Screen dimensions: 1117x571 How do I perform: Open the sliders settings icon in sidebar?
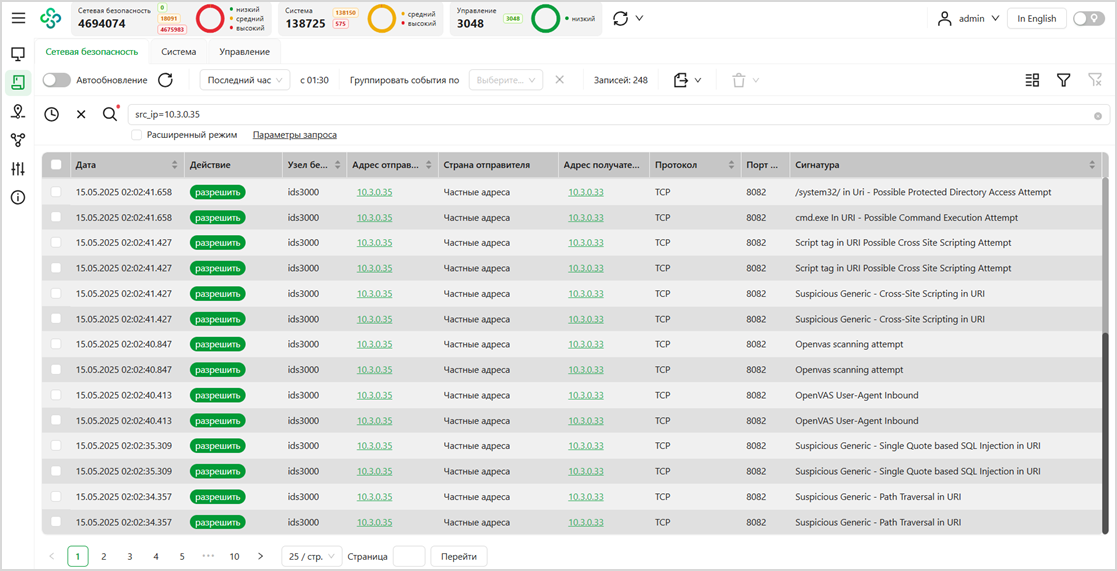click(x=18, y=169)
